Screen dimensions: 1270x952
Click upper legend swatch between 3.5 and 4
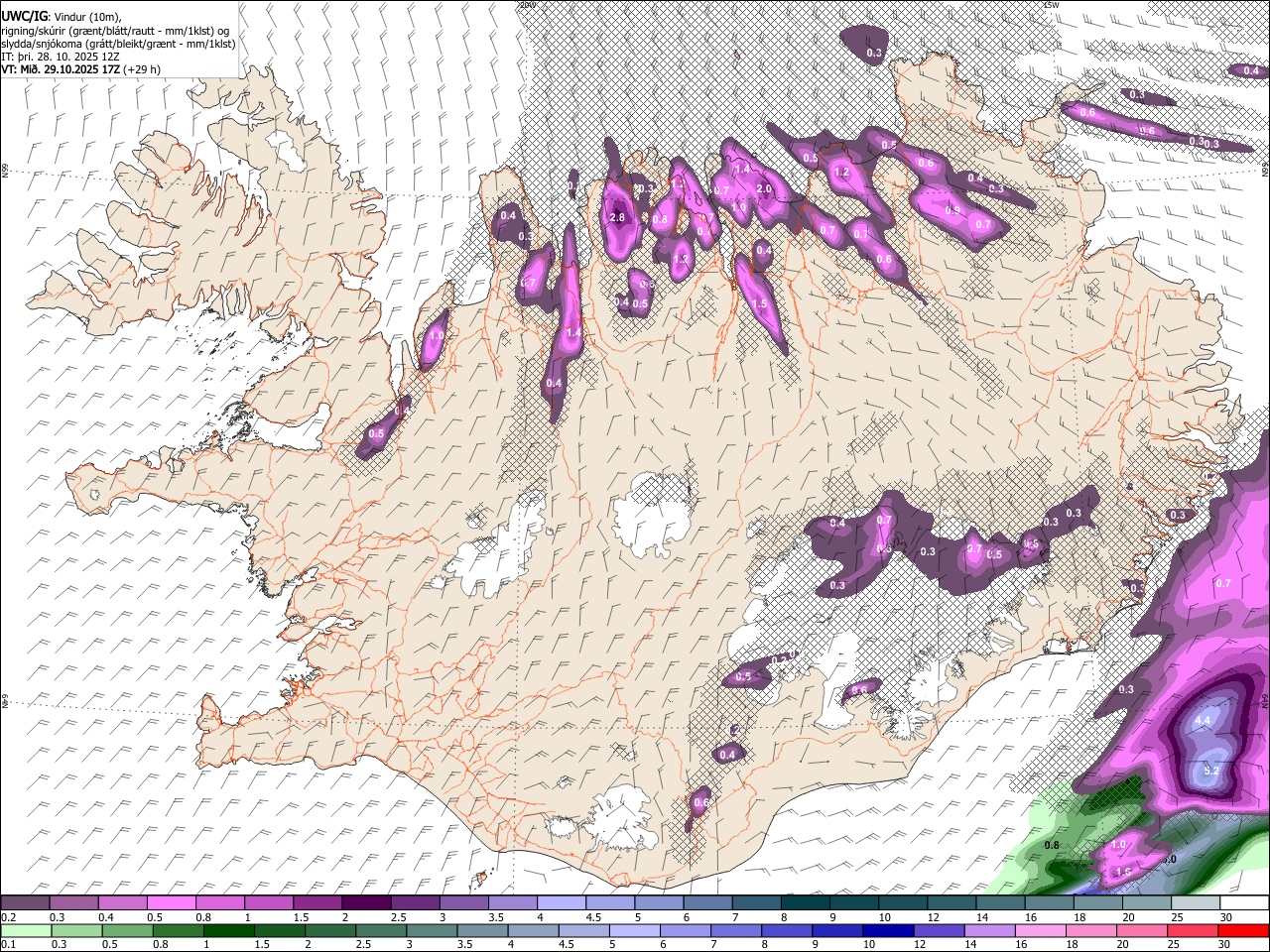pyautogui.click(x=513, y=902)
